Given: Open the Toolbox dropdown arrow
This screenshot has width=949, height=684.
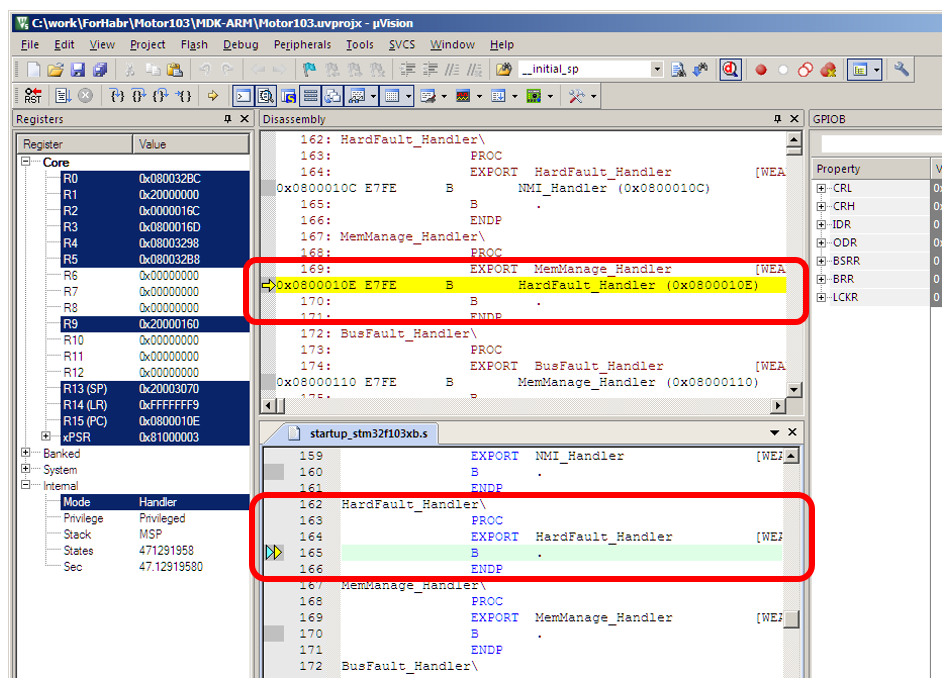Looking at the screenshot, I should (x=593, y=96).
